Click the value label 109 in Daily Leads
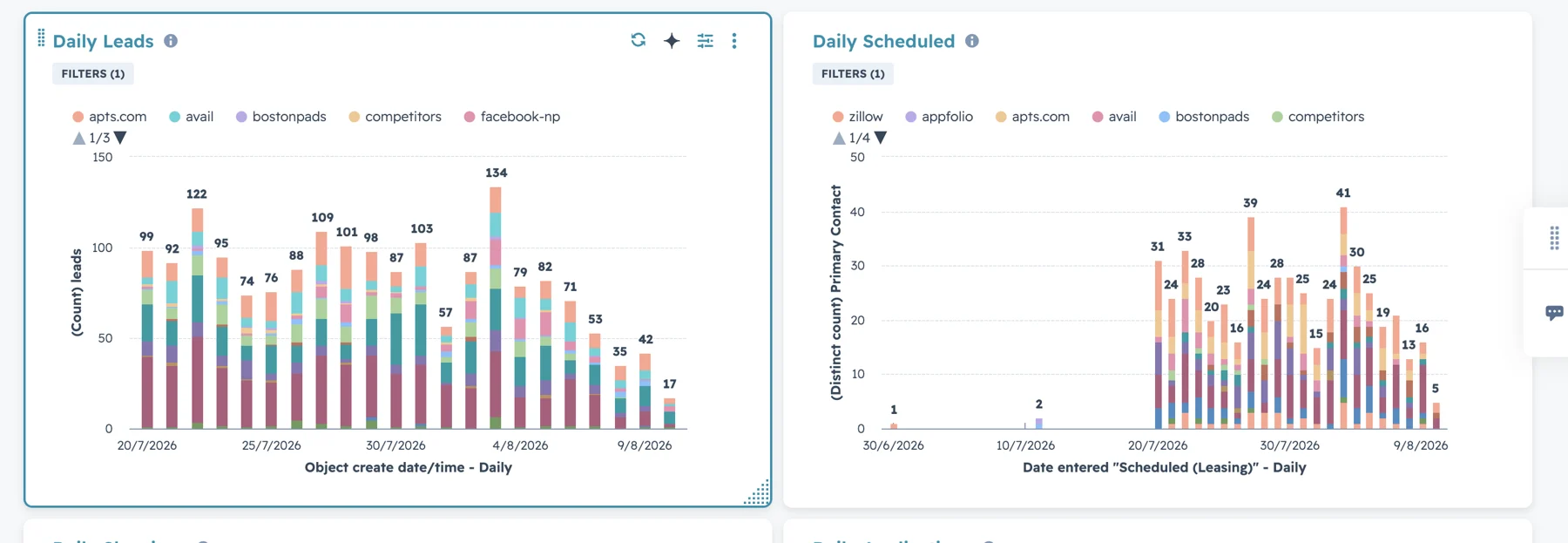The image size is (1568, 543). coord(322,217)
